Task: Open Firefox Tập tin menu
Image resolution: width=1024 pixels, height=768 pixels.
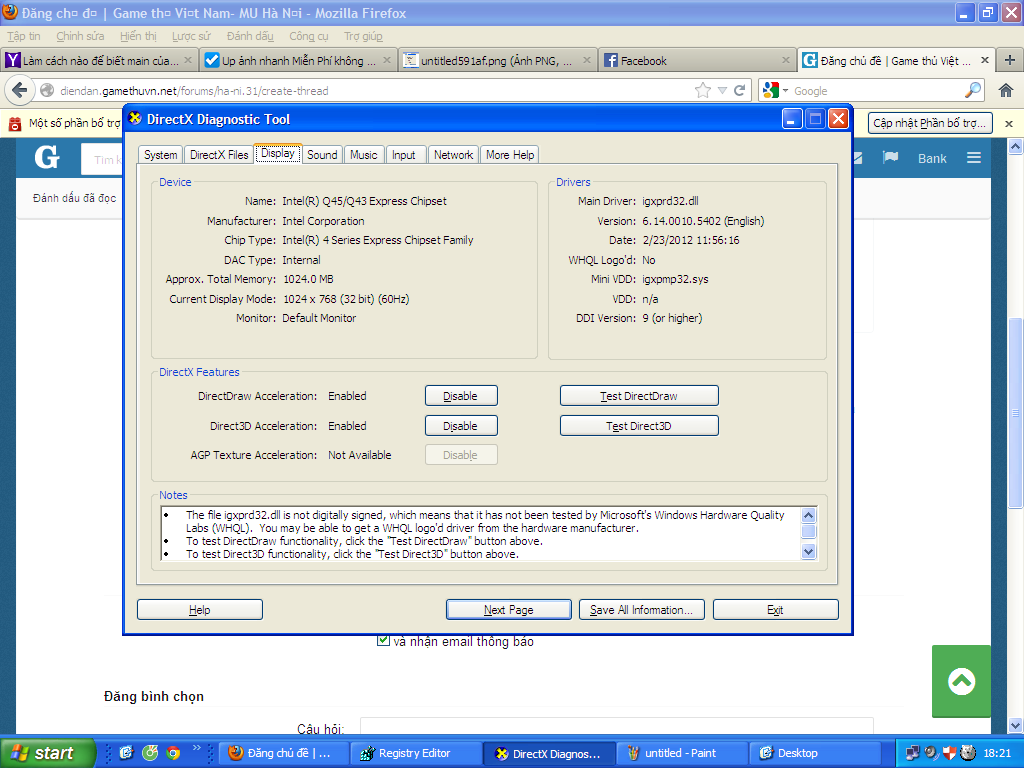Action: 24,36
